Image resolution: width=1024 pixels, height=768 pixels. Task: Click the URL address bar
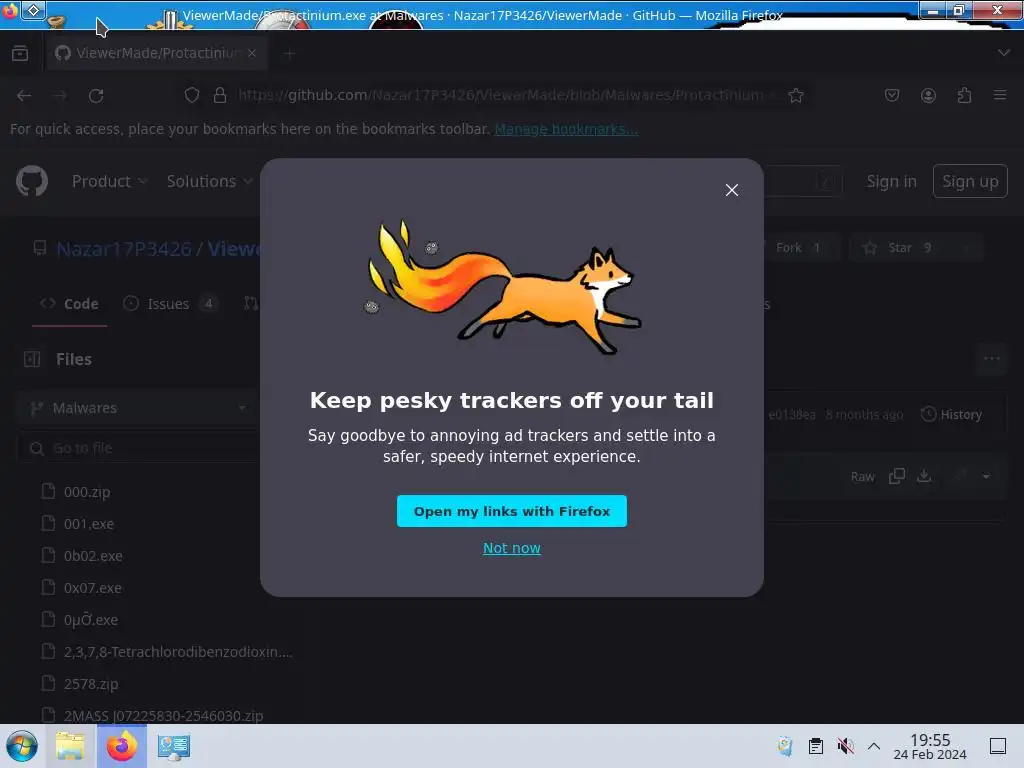(503, 95)
